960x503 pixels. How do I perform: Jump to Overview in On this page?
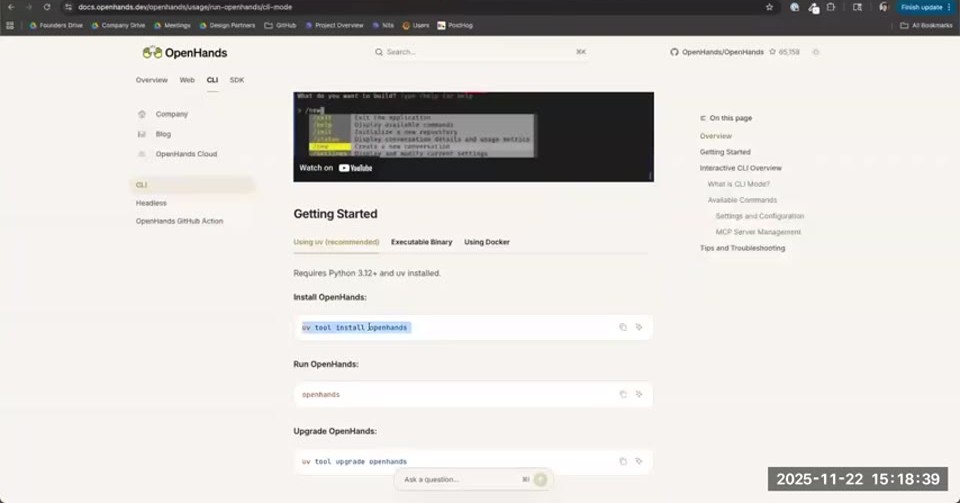click(x=716, y=136)
